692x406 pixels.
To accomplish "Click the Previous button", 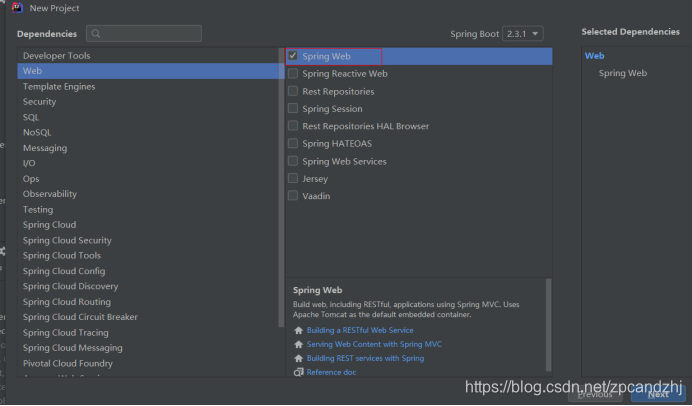I will click(x=595, y=394).
